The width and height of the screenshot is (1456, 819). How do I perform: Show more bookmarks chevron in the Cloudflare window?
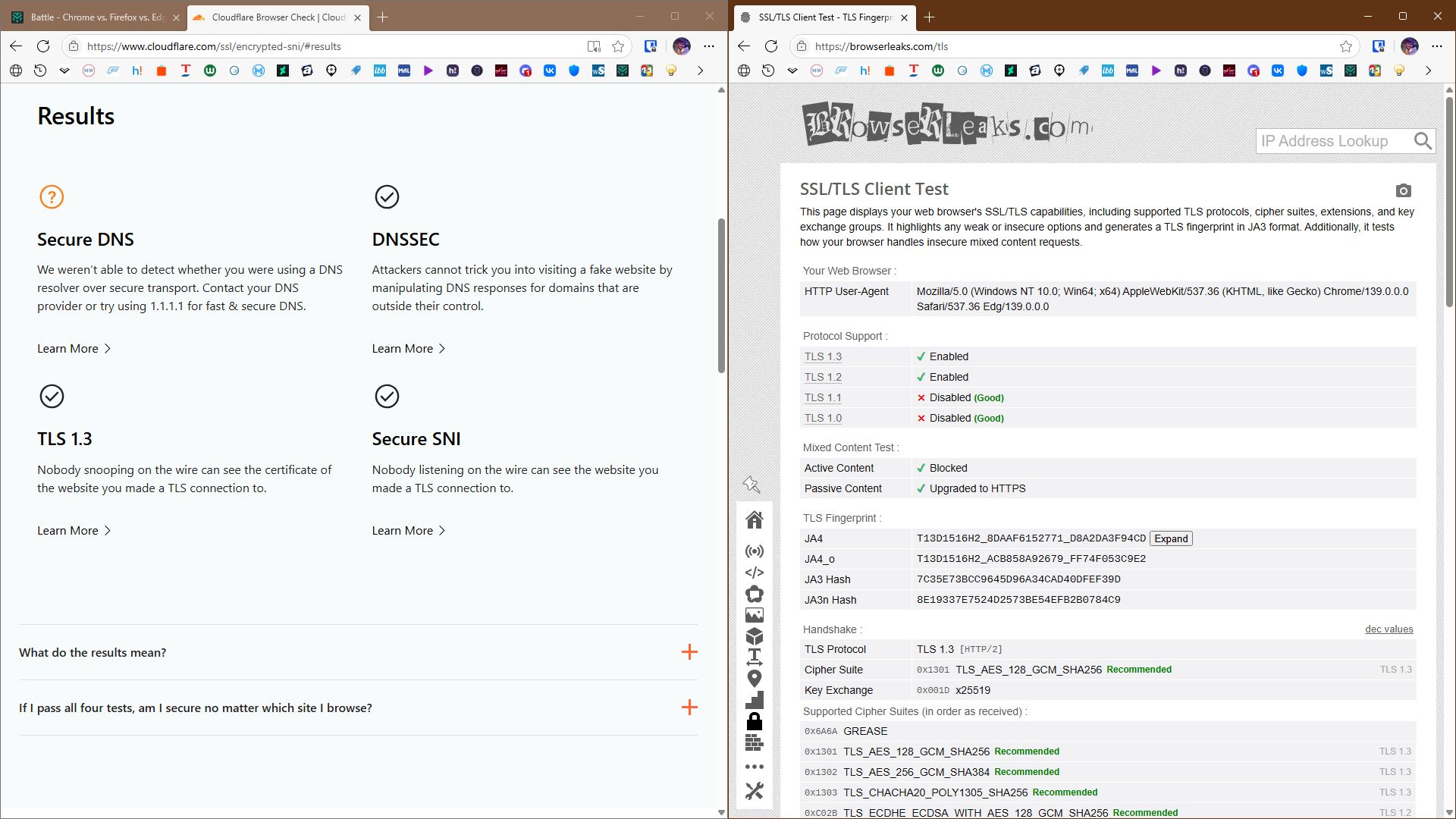(700, 71)
